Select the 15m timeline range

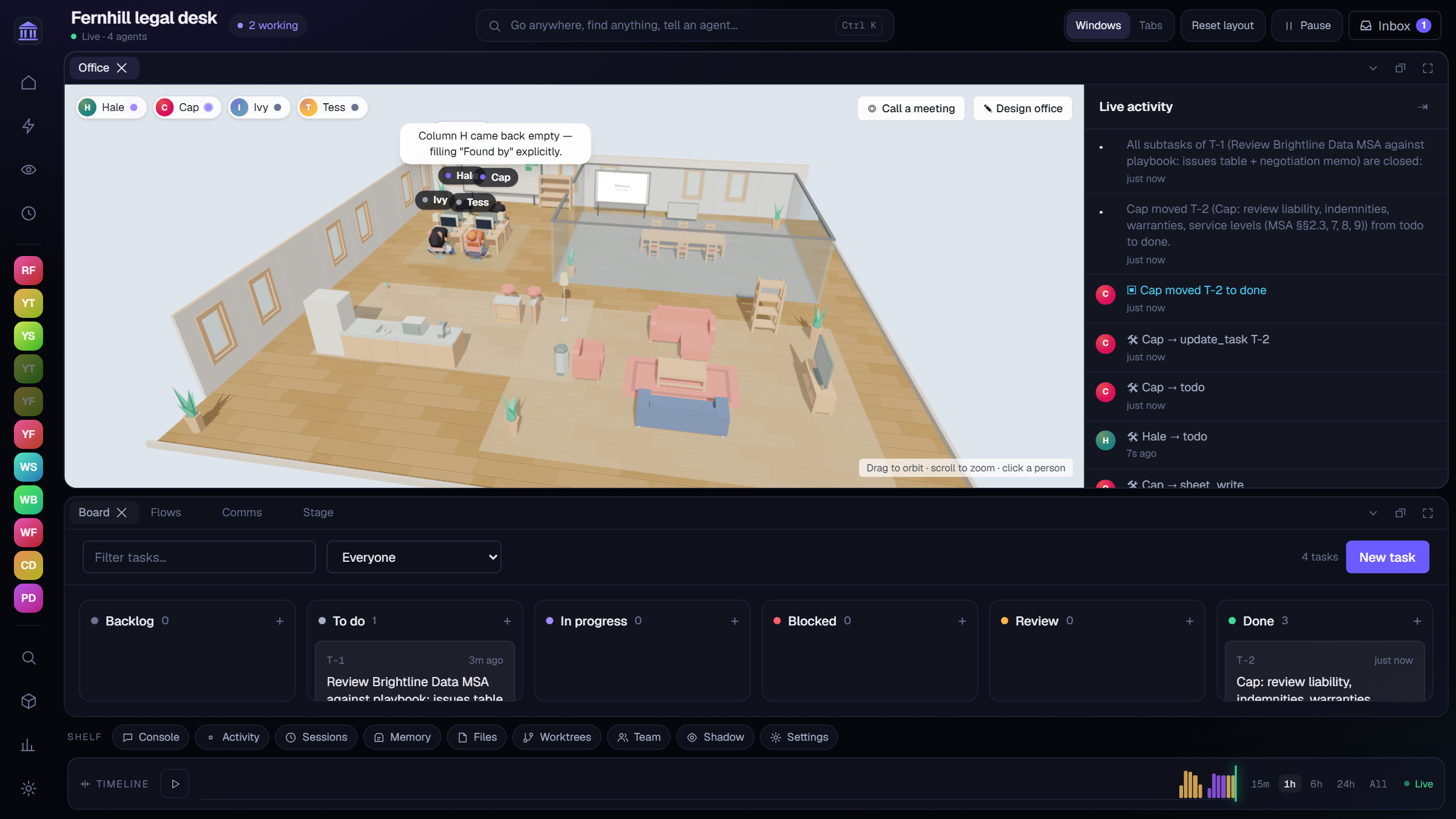click(1260, 784)
